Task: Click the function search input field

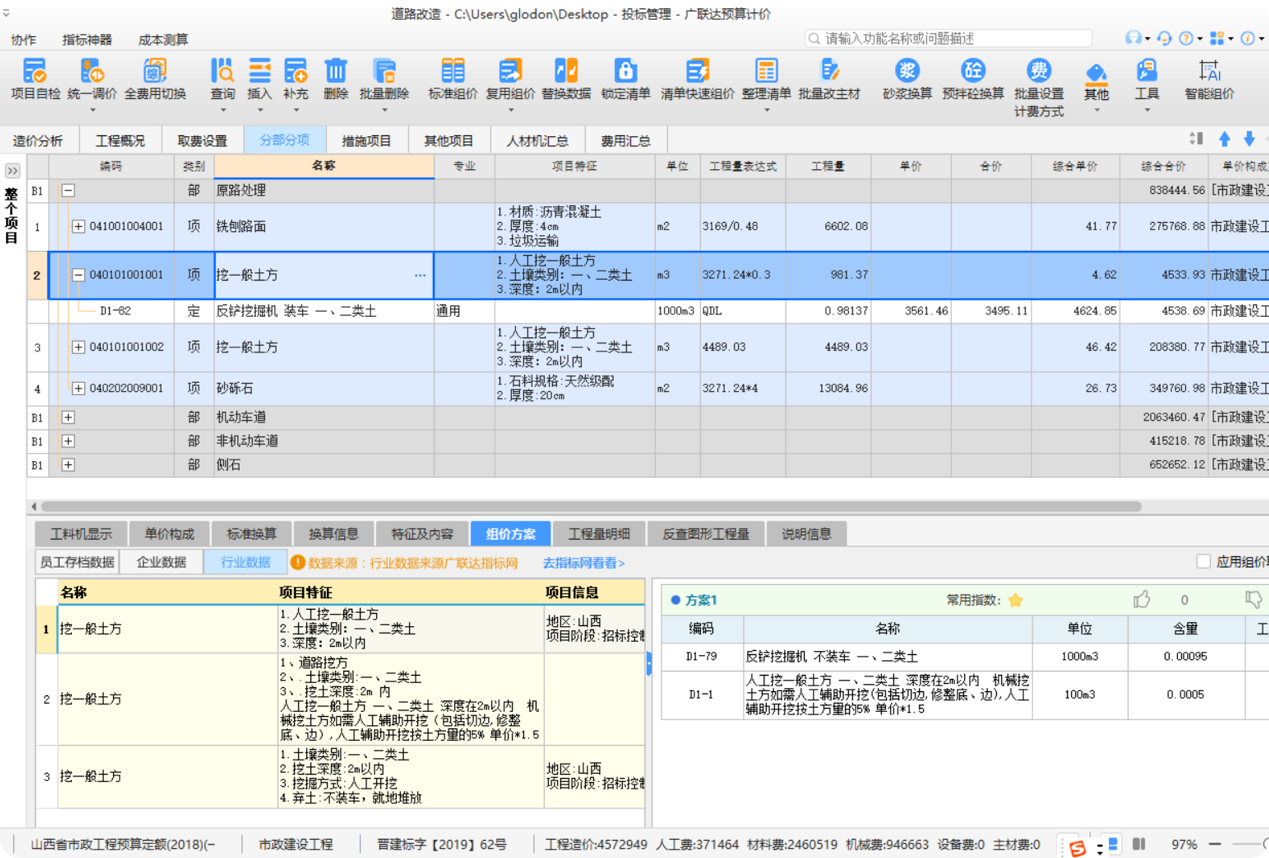Action: point(960,39)
